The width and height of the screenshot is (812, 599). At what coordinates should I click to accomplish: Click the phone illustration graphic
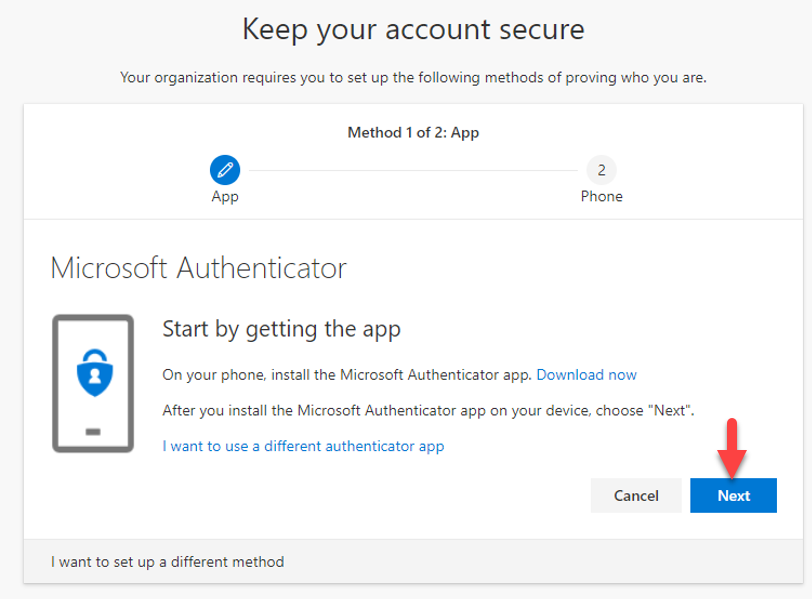click(x=93, y=383)
